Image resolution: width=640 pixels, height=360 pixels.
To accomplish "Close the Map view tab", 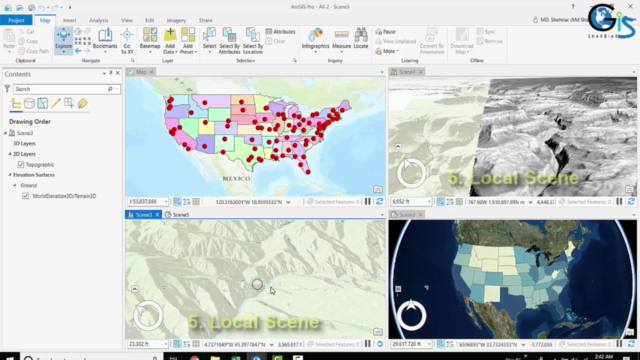I will pos(151,72).
